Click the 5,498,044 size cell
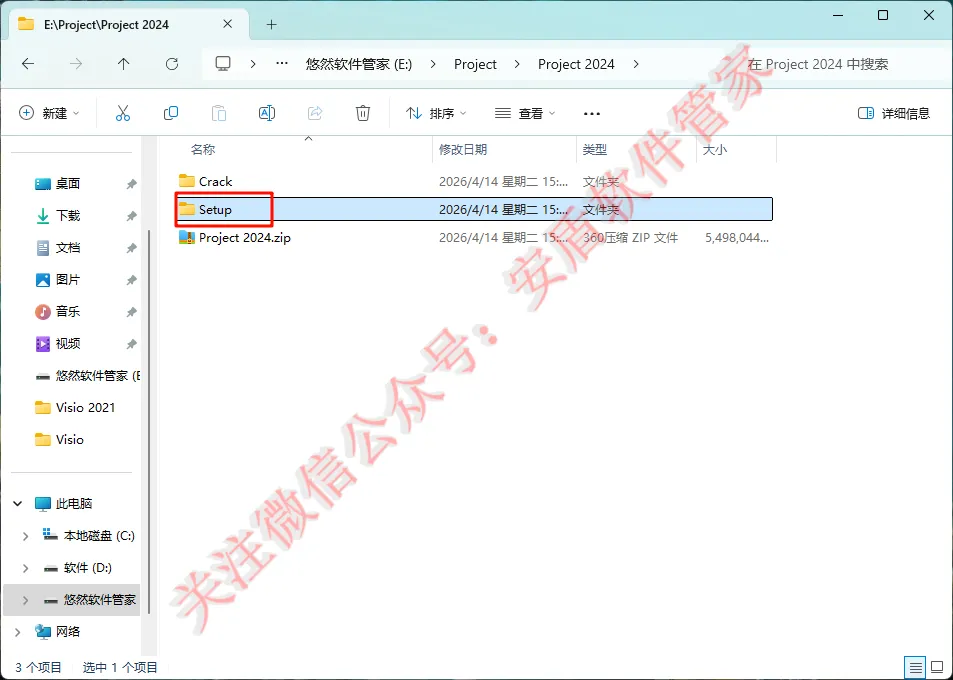Viewport: 953px width, 680px height. (x=737, y=238)
